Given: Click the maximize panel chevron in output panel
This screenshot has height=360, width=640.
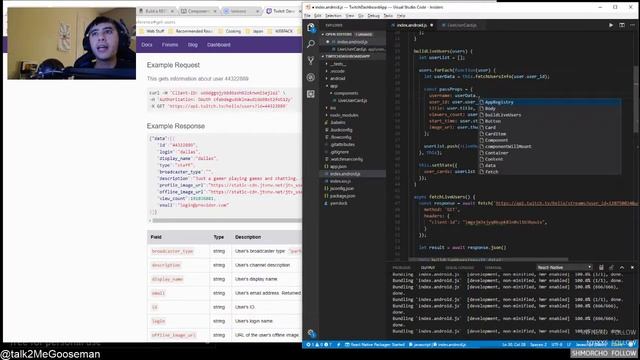Looking at the screenshot, I should point(622,267).
